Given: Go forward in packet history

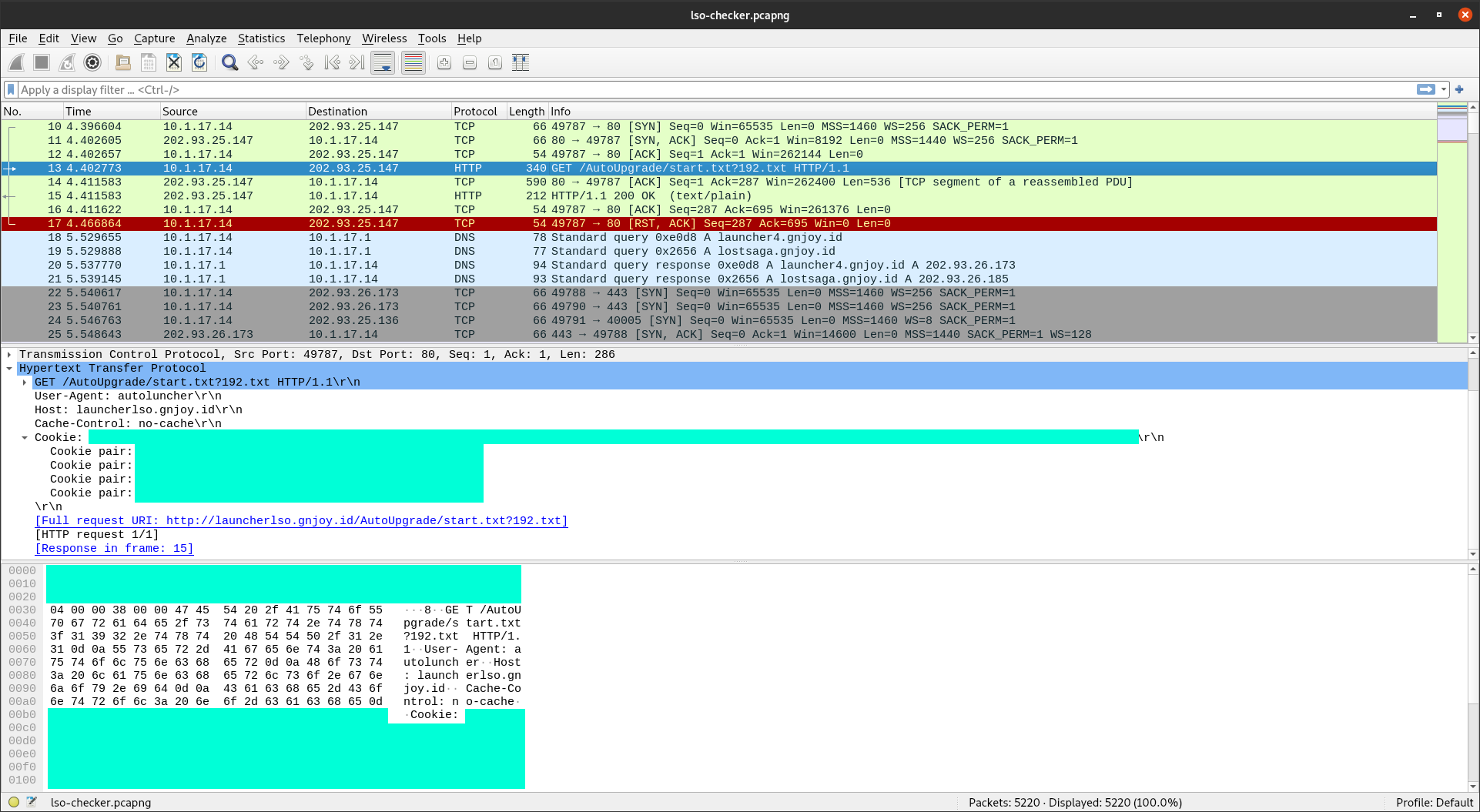Looking at the screenshot, I should click(x=281, y=63).
